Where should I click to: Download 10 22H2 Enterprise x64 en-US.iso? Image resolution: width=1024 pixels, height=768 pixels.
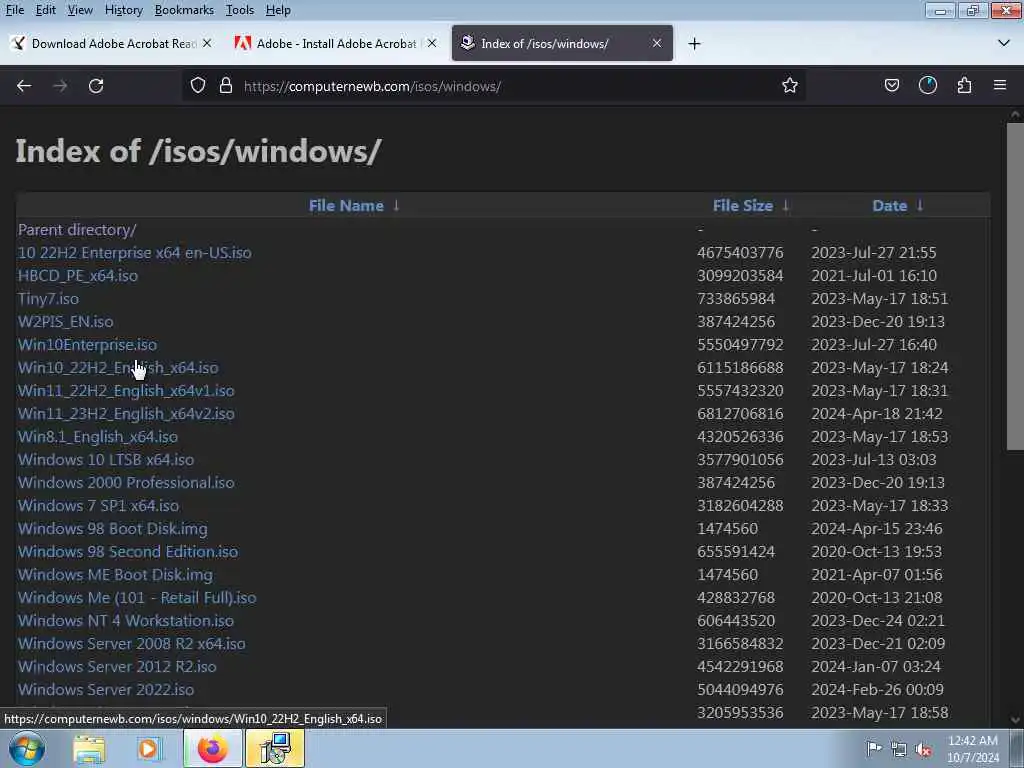tap(135, 253)
